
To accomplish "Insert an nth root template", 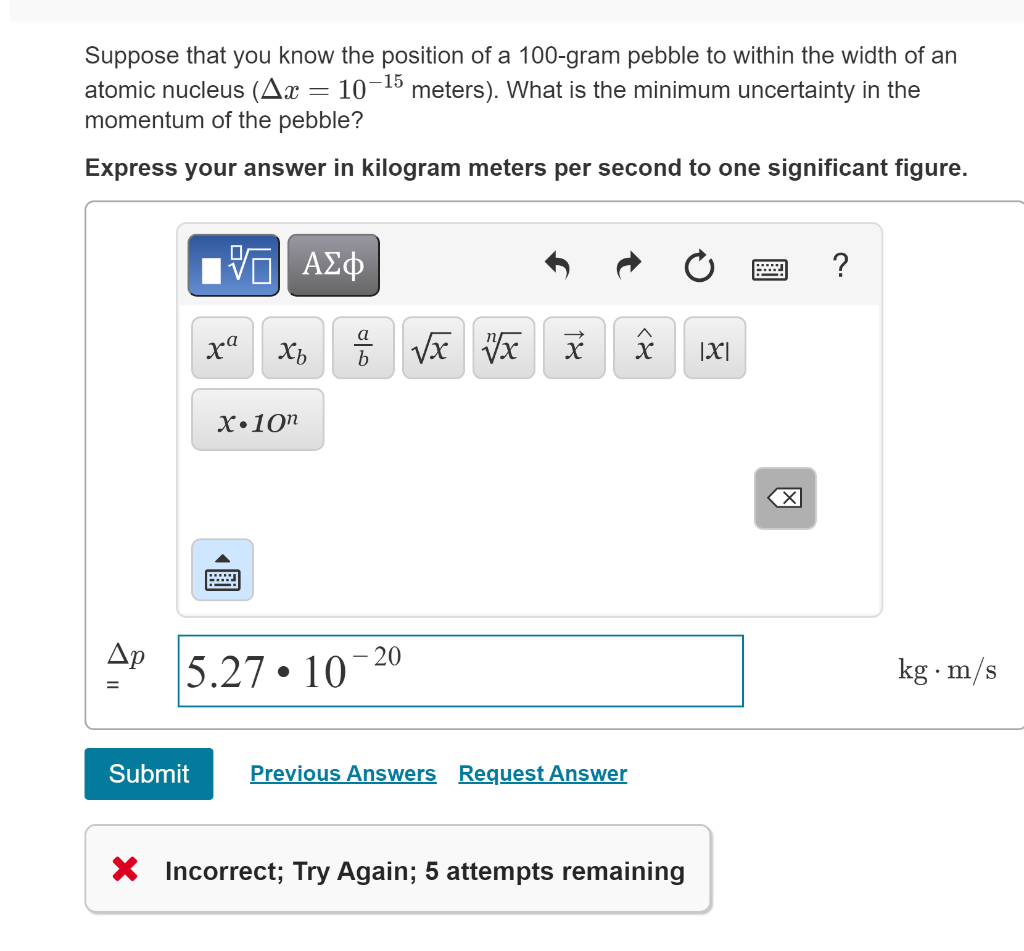I will [503, 347].
